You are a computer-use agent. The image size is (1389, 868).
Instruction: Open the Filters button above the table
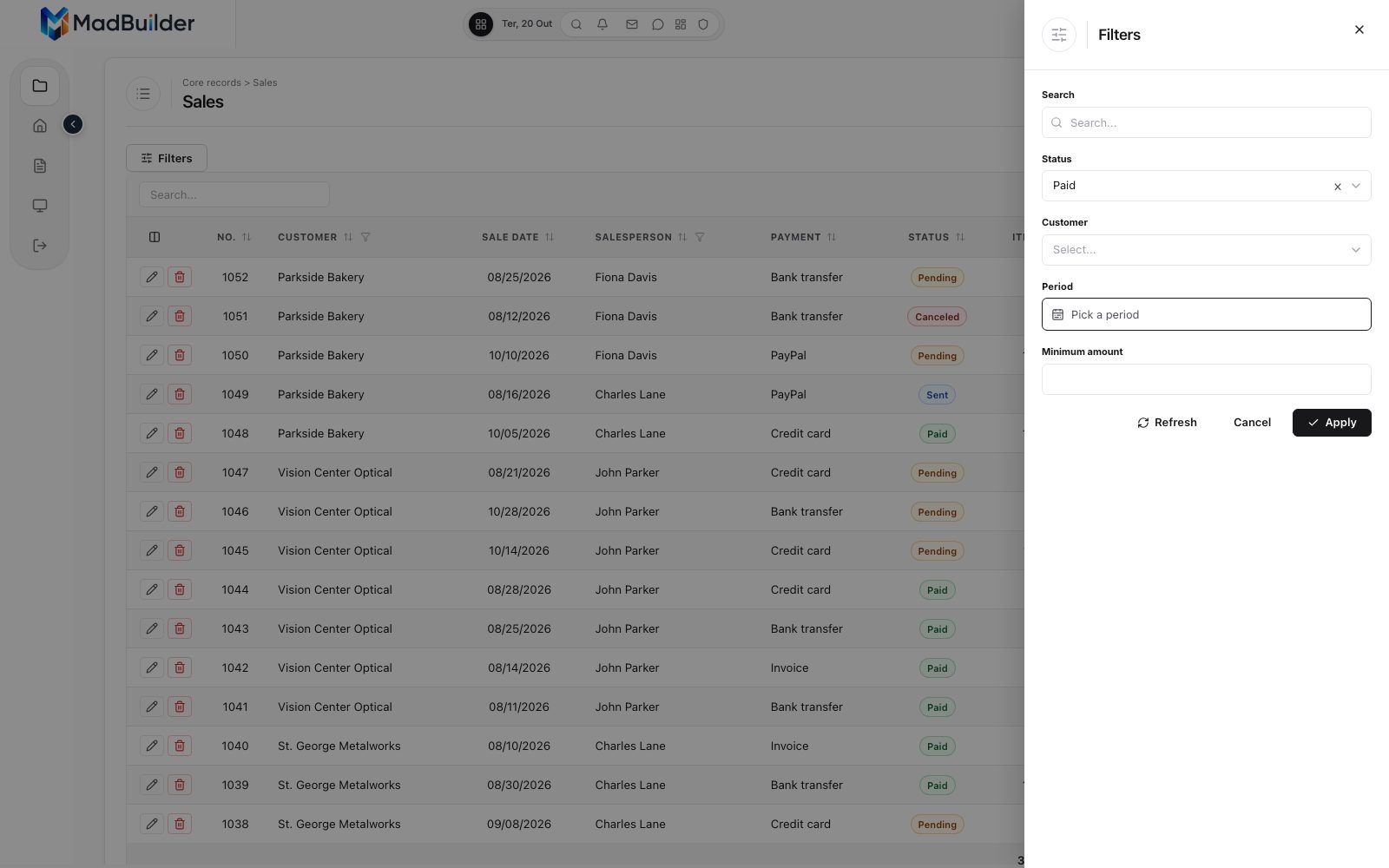pos(167,158)
